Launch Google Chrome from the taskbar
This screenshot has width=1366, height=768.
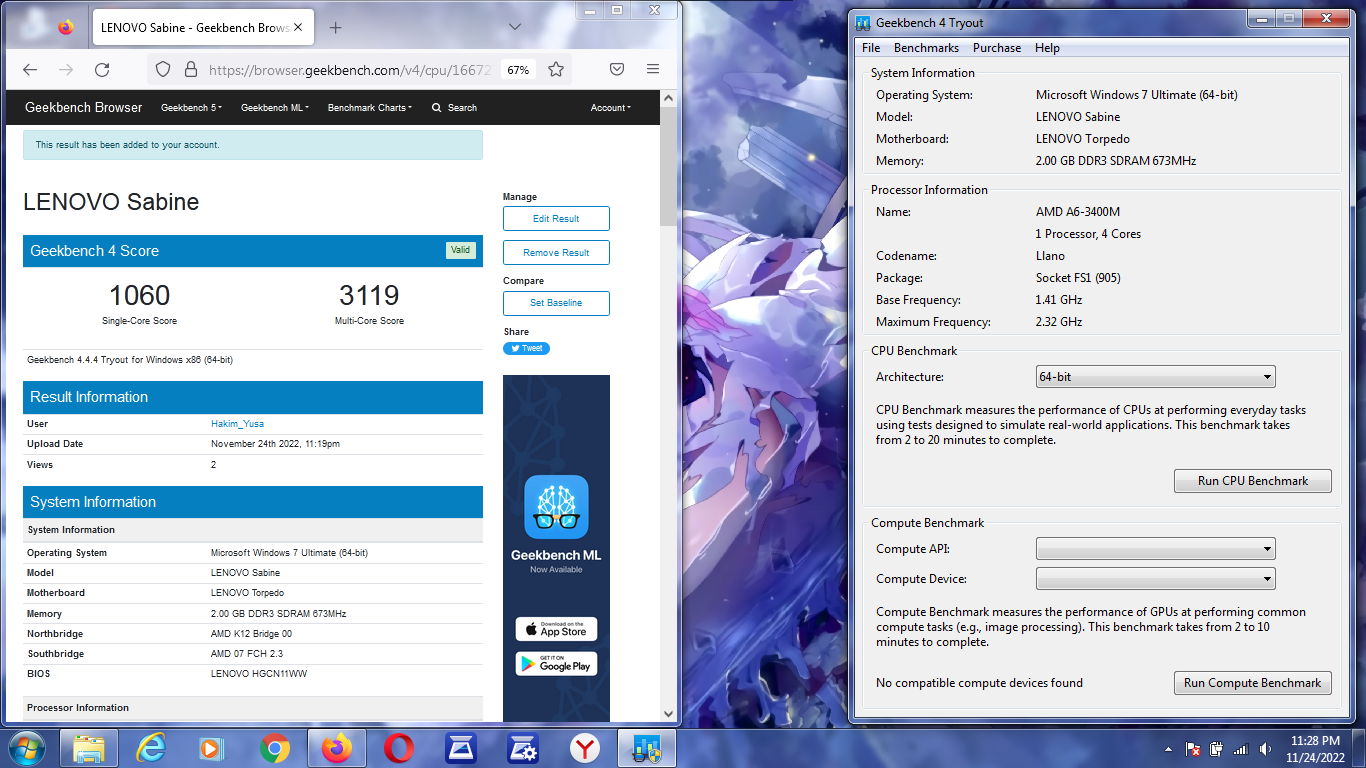point(274,748)
